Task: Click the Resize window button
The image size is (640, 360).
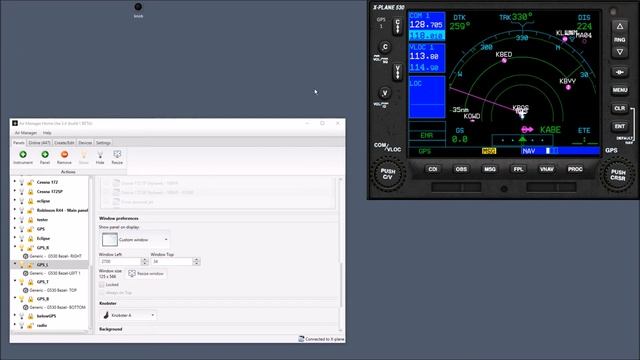Action: click(146, 273)
